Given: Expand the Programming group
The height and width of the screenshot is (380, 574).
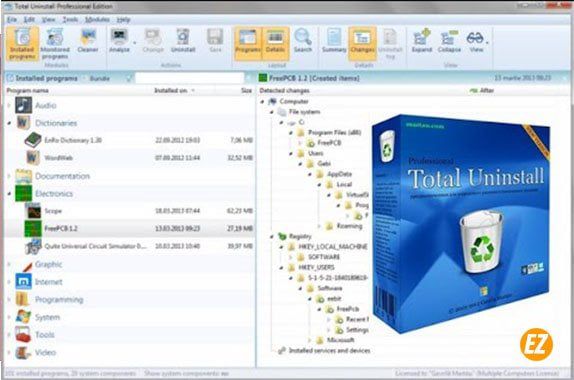Looking at the screenshot, I should coord(9,299).
